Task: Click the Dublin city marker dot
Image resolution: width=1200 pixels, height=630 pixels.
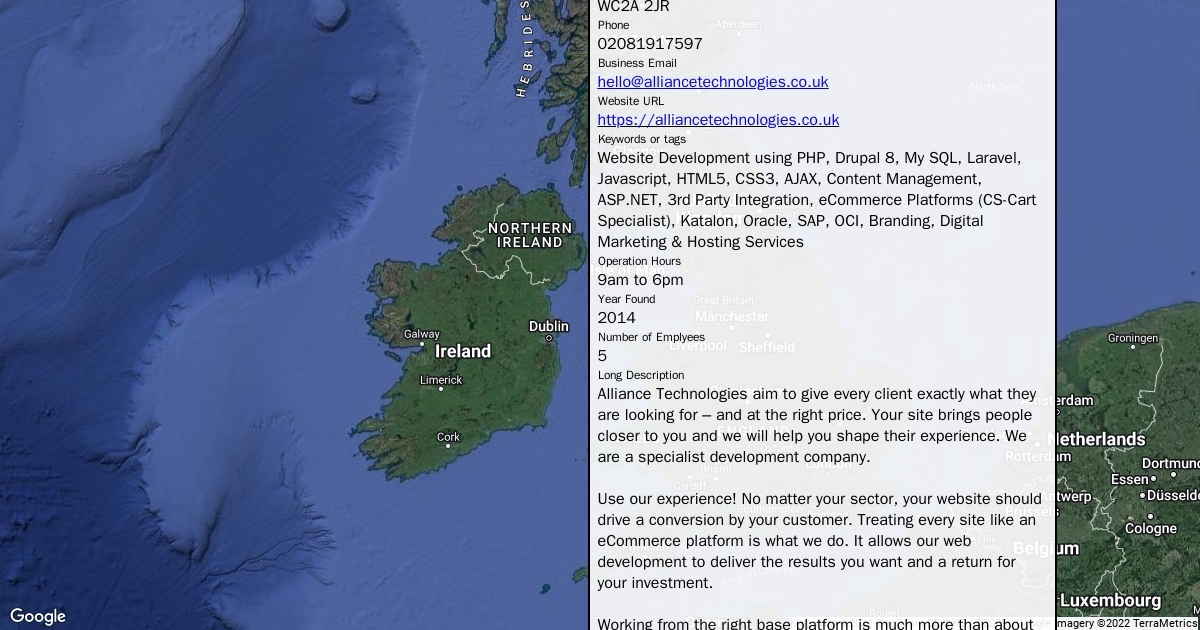Action: point(549,338)
